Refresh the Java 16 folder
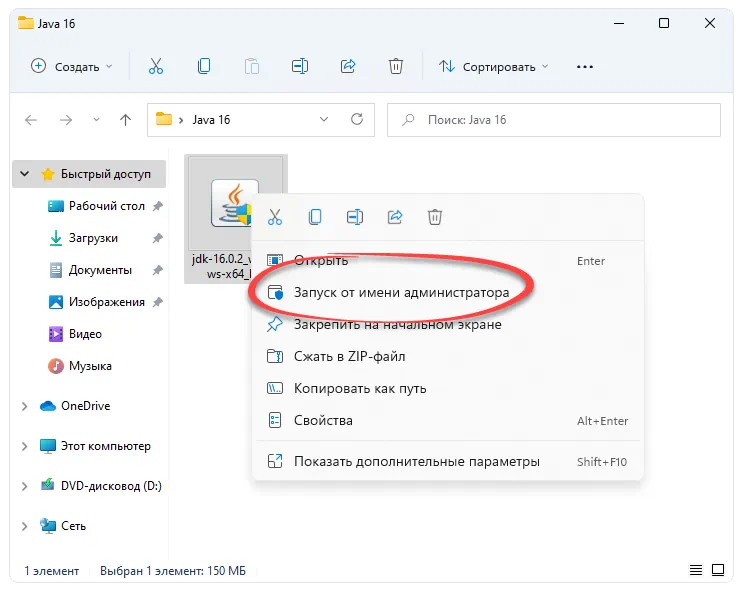746x598 pixels. [x=357, y=119]
